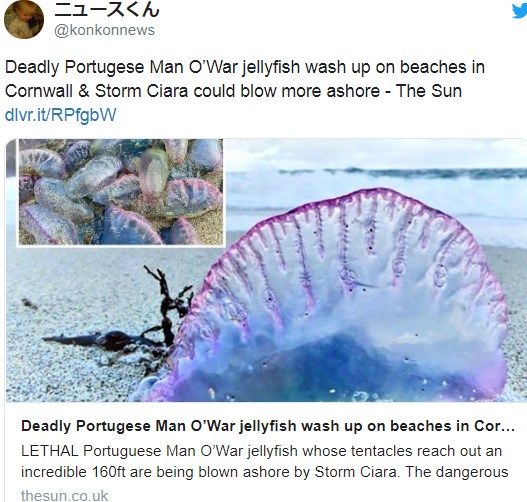This screenshot has height=502, width=527.
Task: Click the bold article card headline
Action: click(268, 426)
